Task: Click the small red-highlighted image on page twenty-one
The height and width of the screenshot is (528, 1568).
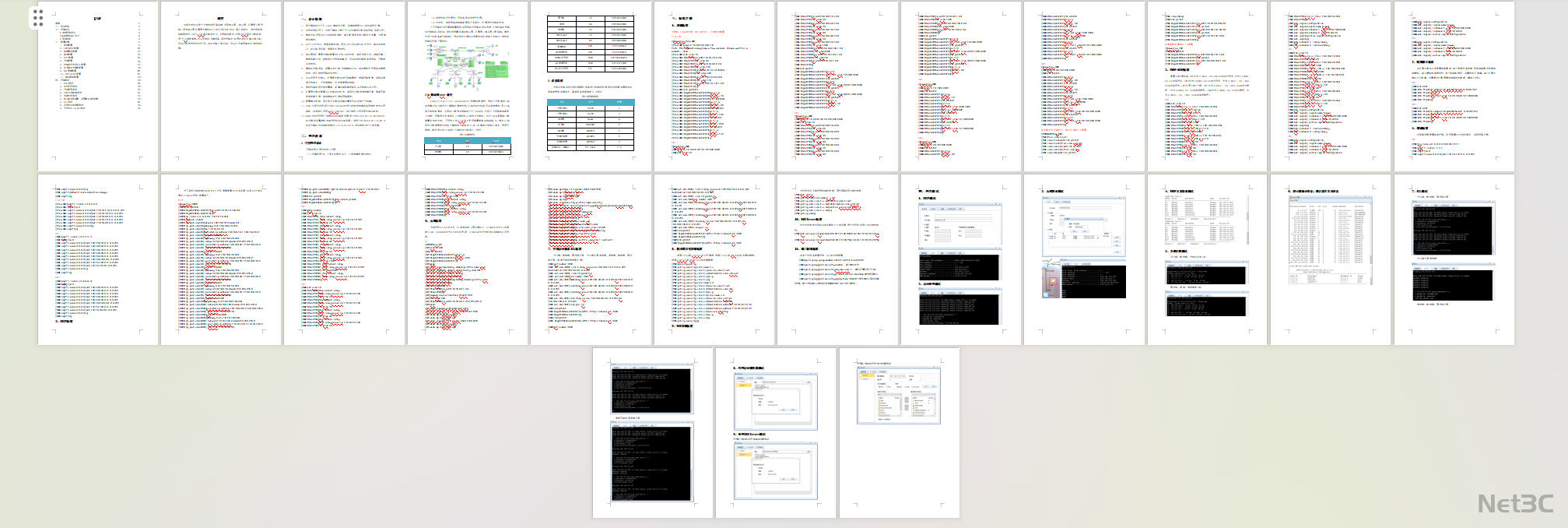Action: click(1051, 281)
